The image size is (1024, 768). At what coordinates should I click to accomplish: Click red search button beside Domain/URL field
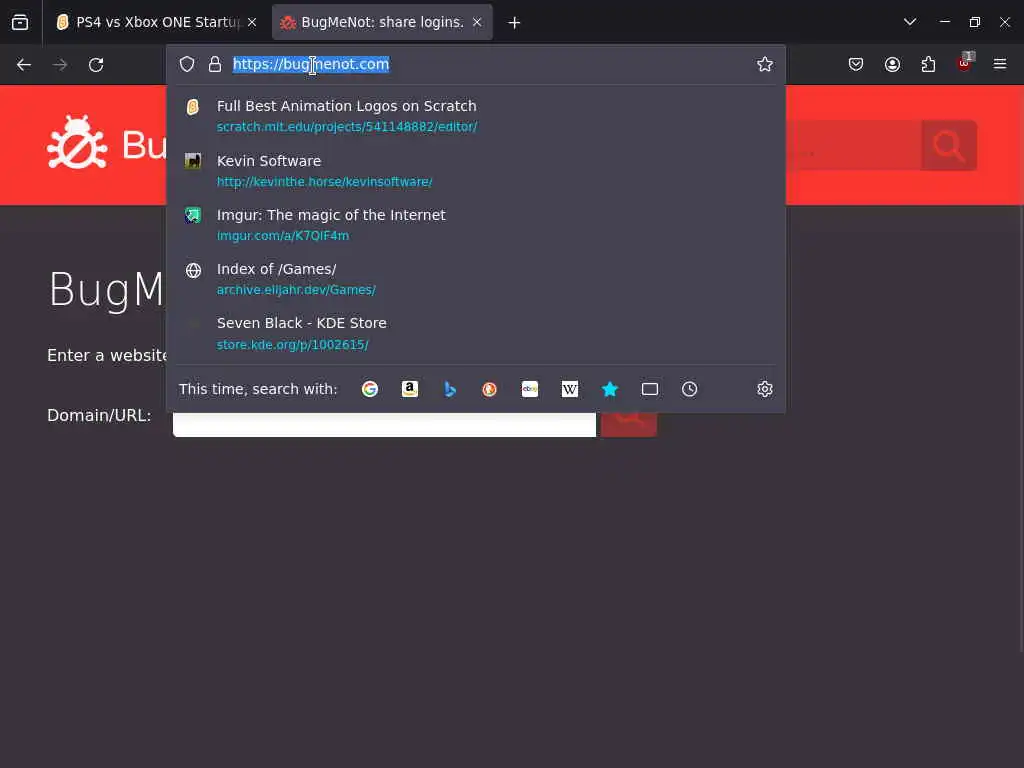coord(629,424)
